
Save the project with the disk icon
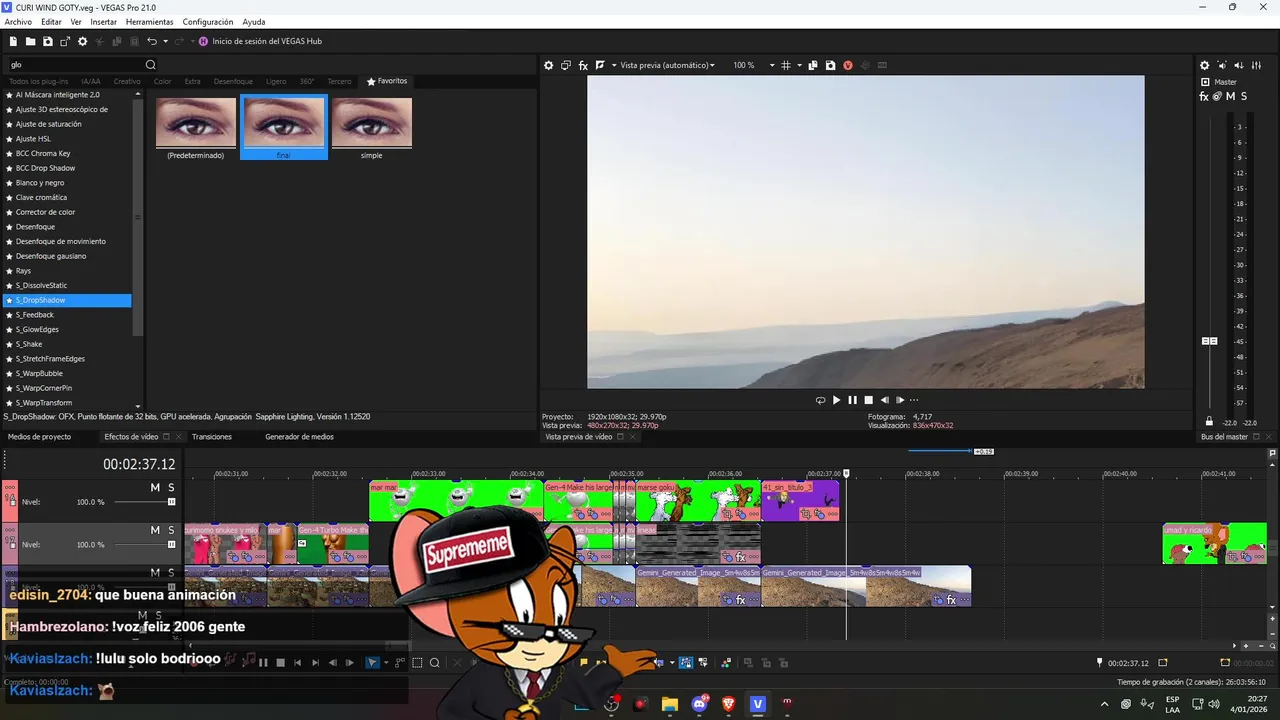(x=48, y=41)
